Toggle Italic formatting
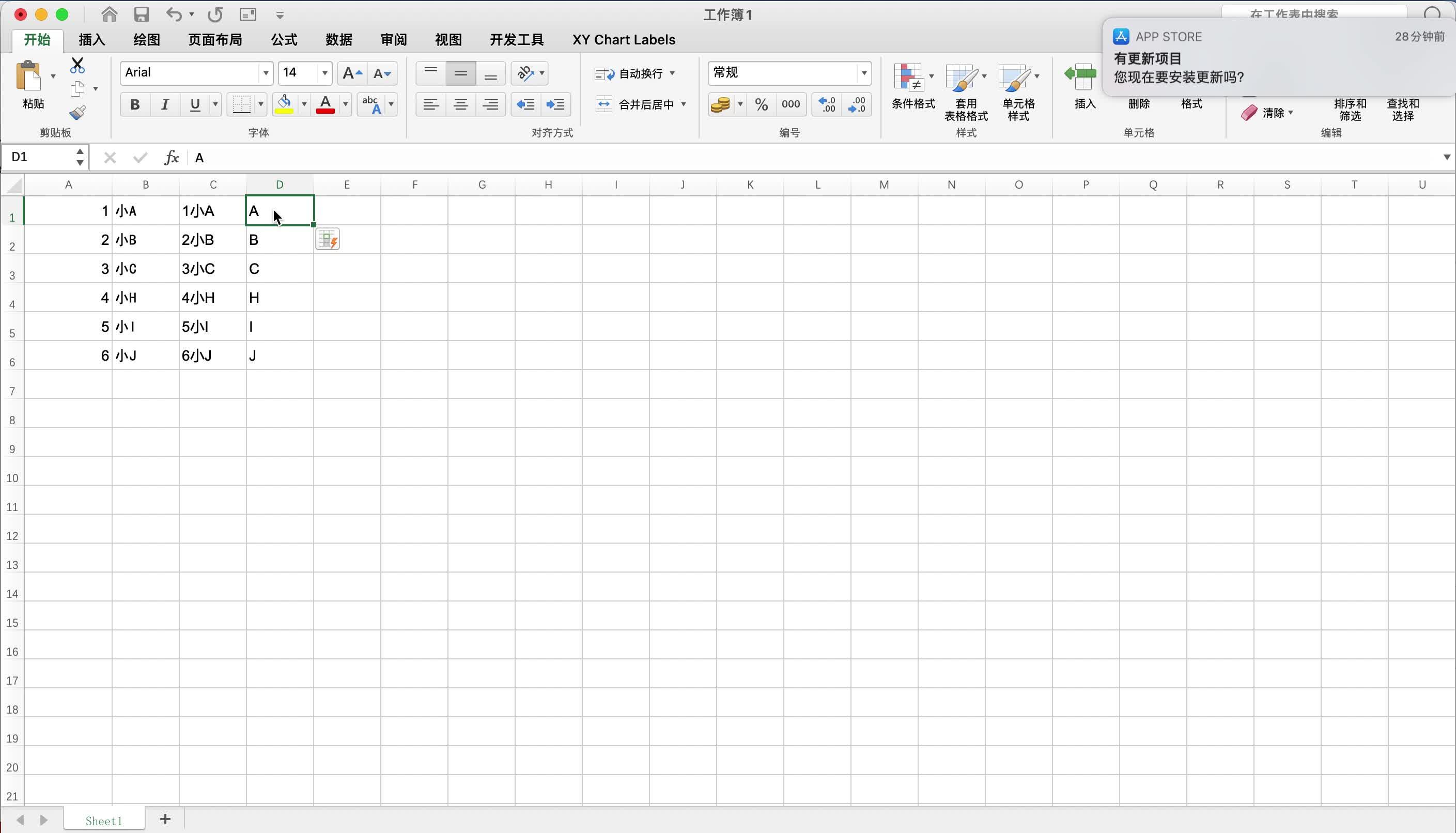The width and height of the screenshot is (1456, 833). point(165,104)
